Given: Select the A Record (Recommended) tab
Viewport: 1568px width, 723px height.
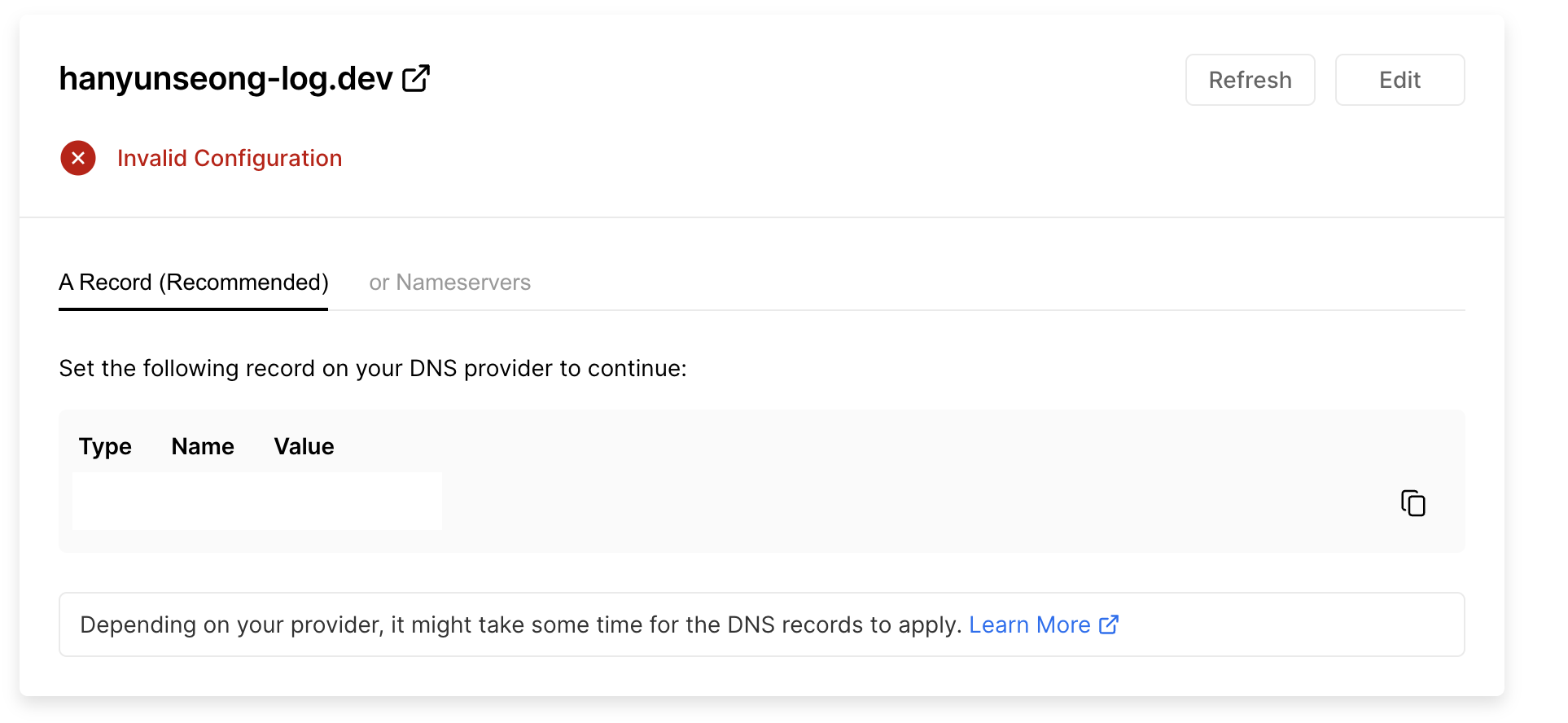Looking at the screenshot, I should tap(194, 283).
